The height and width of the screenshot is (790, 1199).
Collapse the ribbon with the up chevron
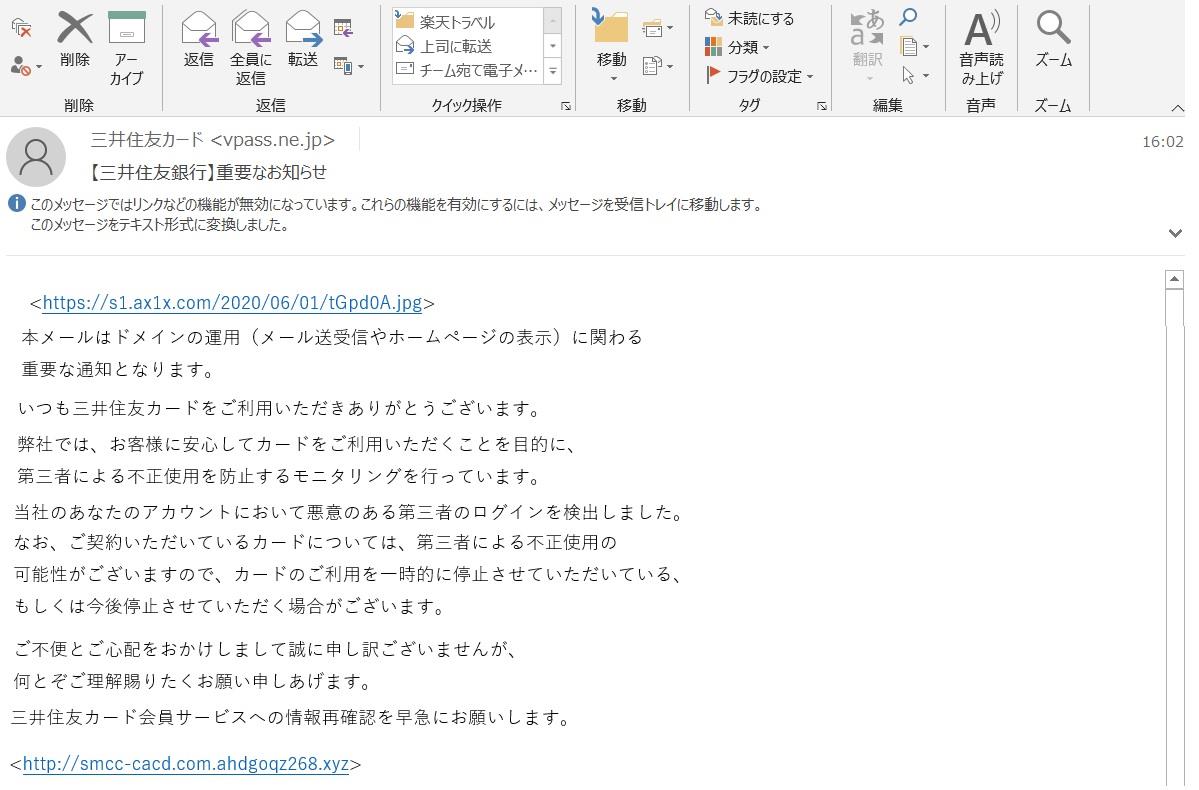(1178, 109)
